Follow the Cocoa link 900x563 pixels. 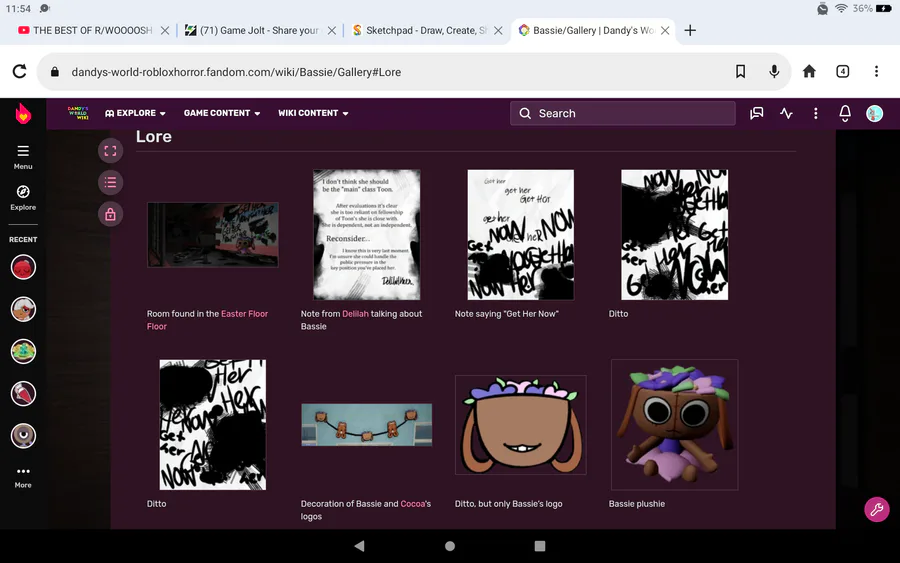pos(413,504)
